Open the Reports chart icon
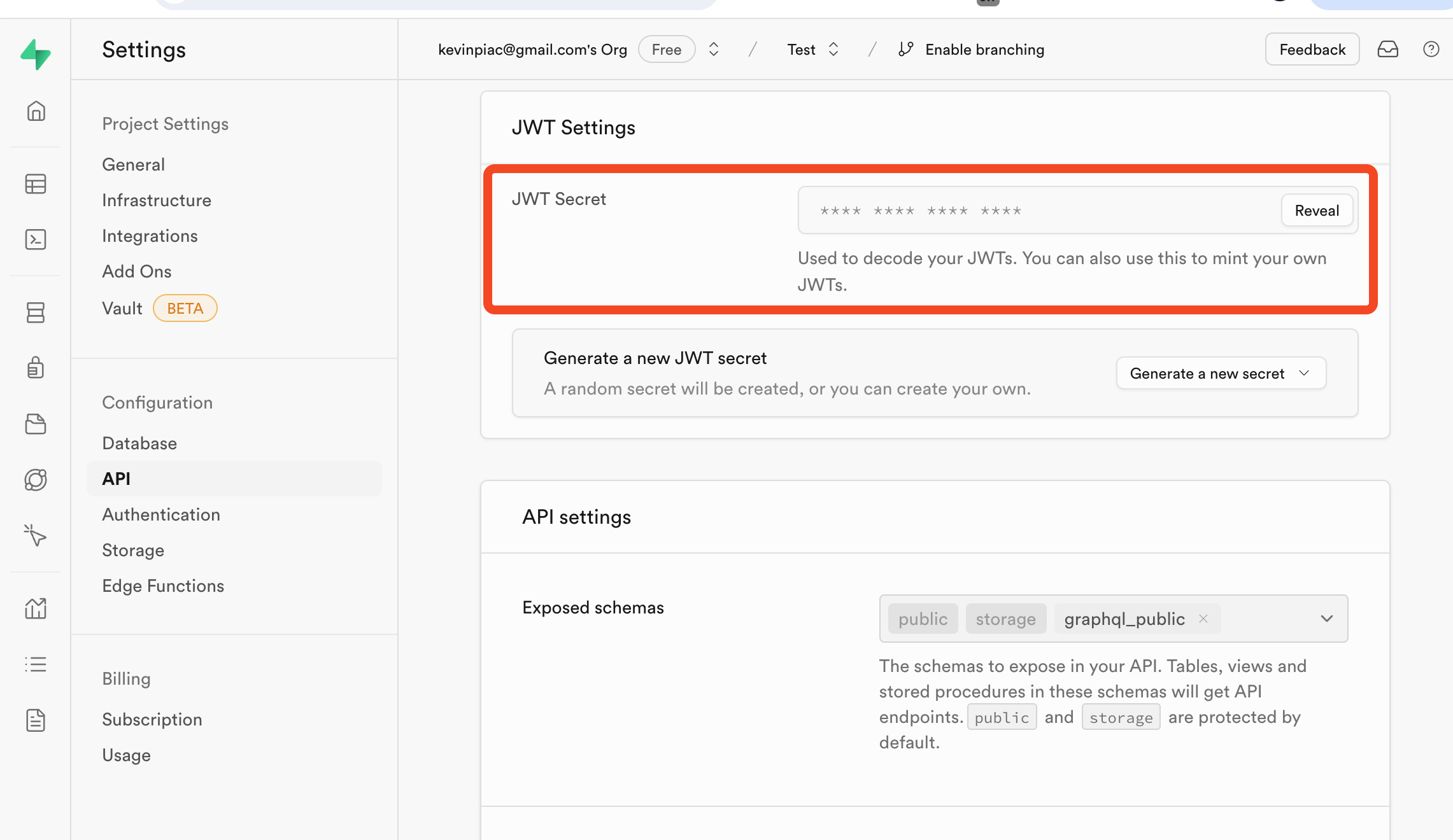This screenshot has width=1453, height=840. [36, 608]
